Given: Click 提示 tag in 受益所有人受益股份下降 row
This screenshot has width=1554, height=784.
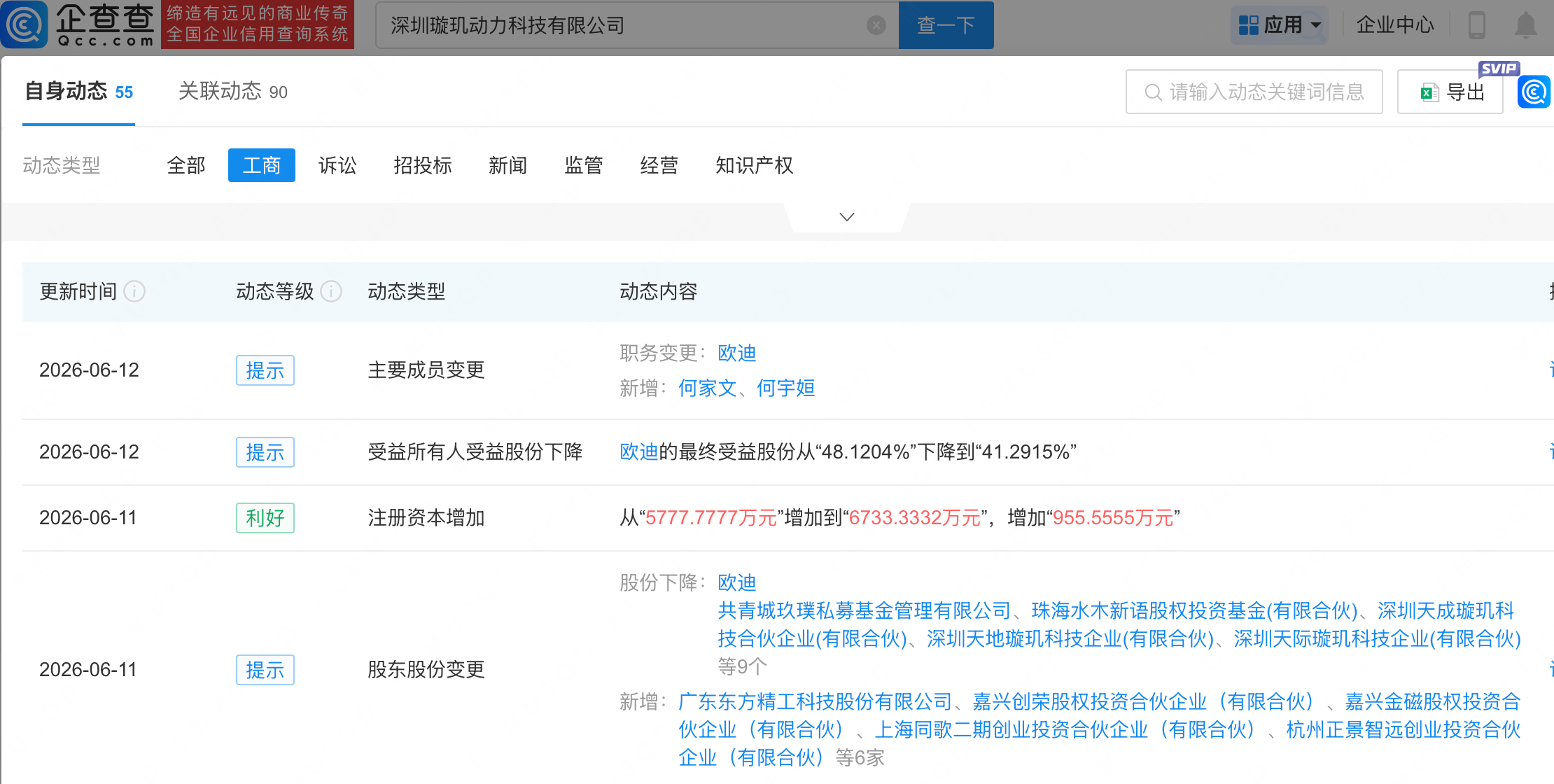Looking at the screenshot, I should pyautogui.click(x=265, y=452).
